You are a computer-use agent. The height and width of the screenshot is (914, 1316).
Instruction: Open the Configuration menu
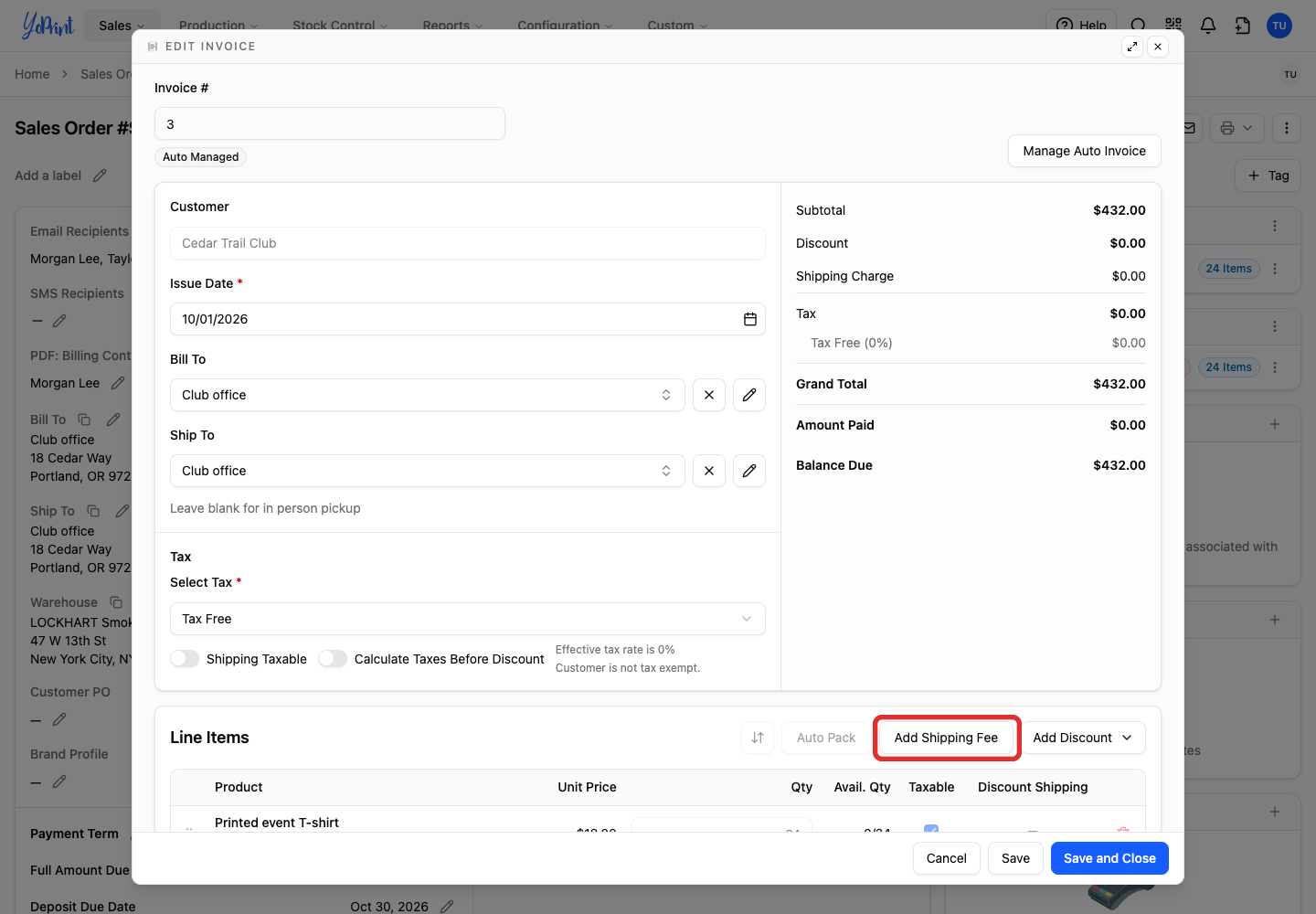click(565, 26)
